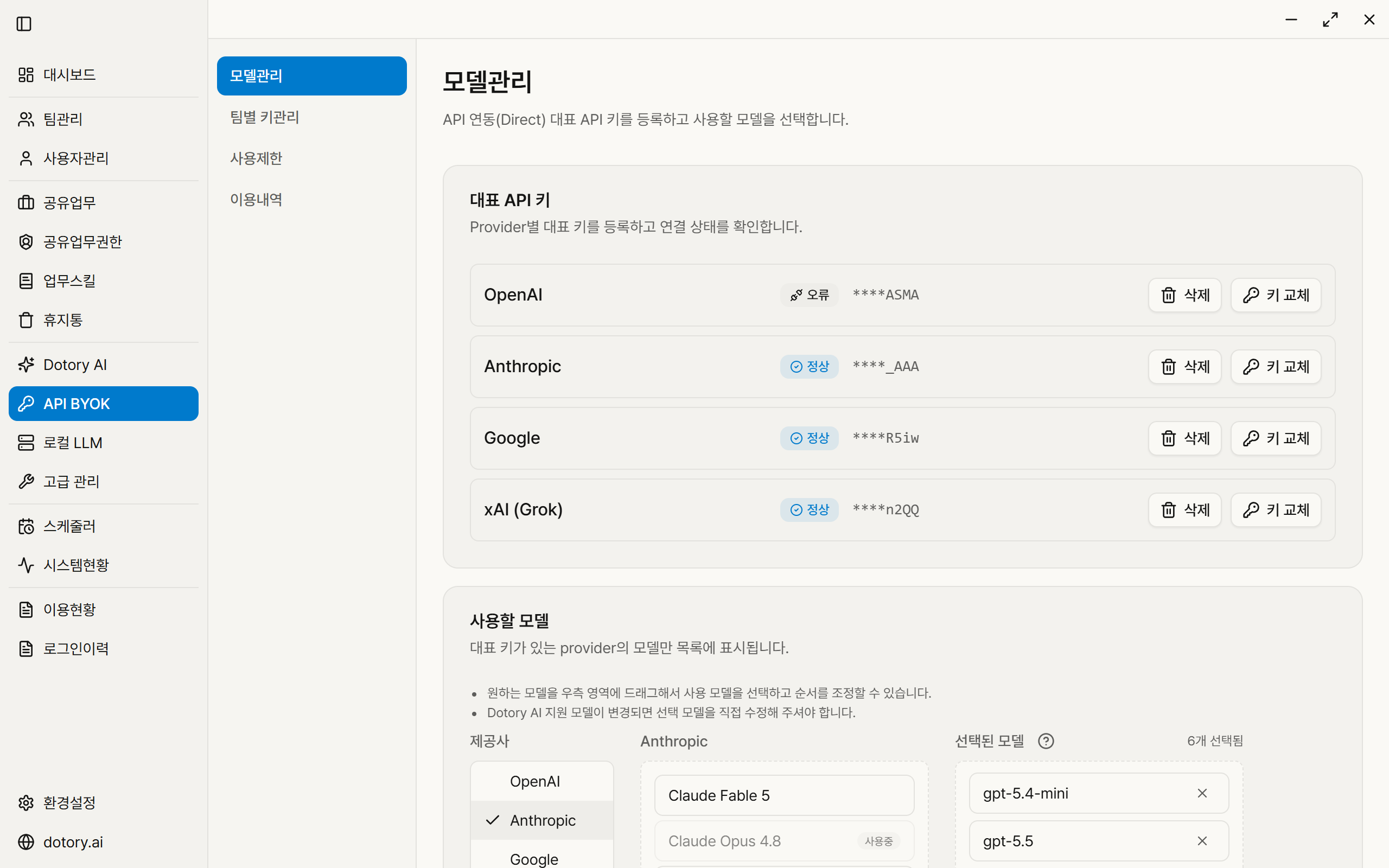Click the 선택된 모델 help question icon
The height and width of the screenshot is (868, 1389).
click(x=1046, y=741)
